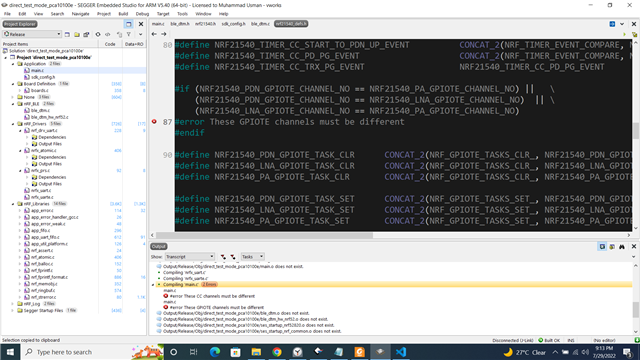This screenshot has width=640, height=360.
Task: Collapse the nRF_Libraries folder
Action: [x=13, y=204]
